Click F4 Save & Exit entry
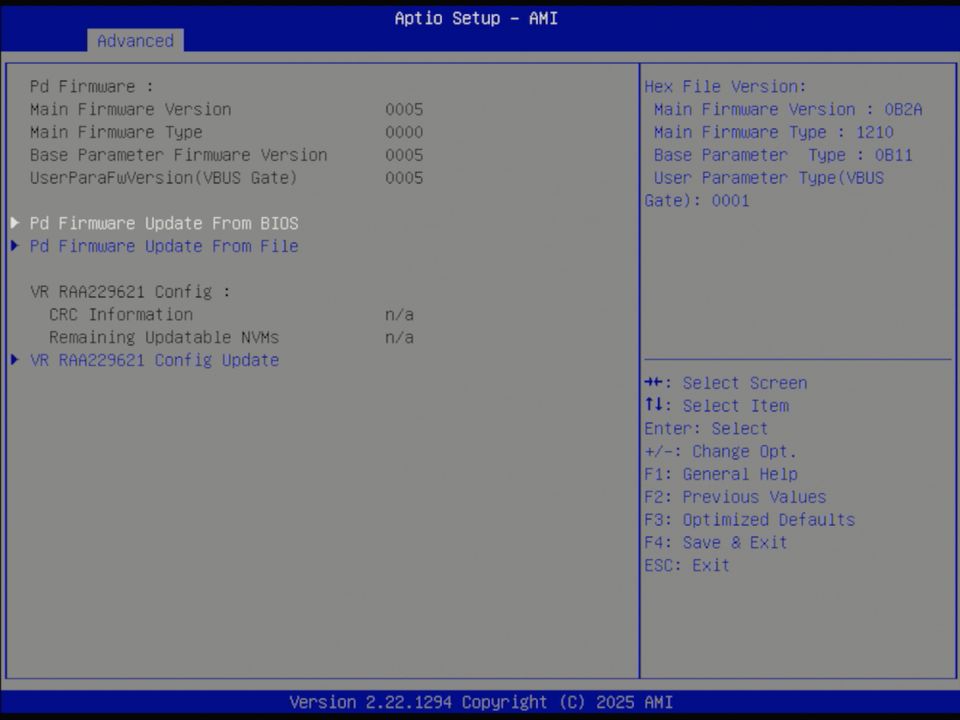 [715, 542]
